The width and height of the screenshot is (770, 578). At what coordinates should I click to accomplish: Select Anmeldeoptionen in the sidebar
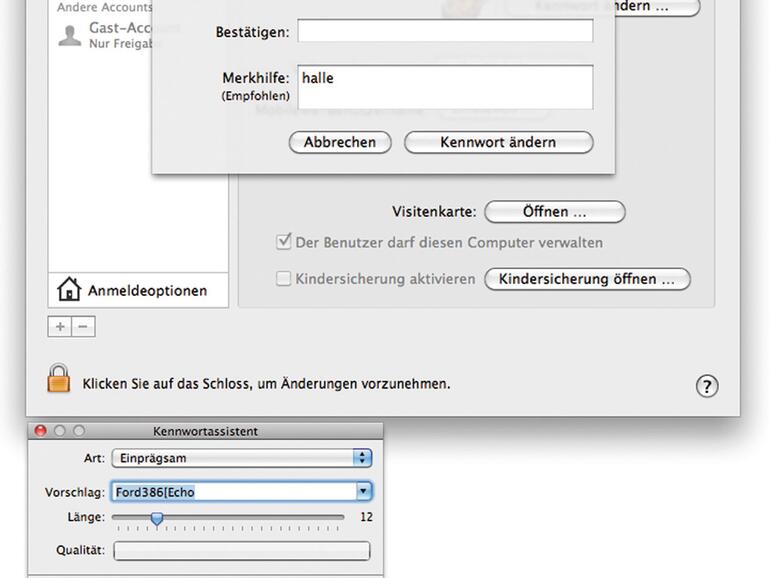pos(138,290)
